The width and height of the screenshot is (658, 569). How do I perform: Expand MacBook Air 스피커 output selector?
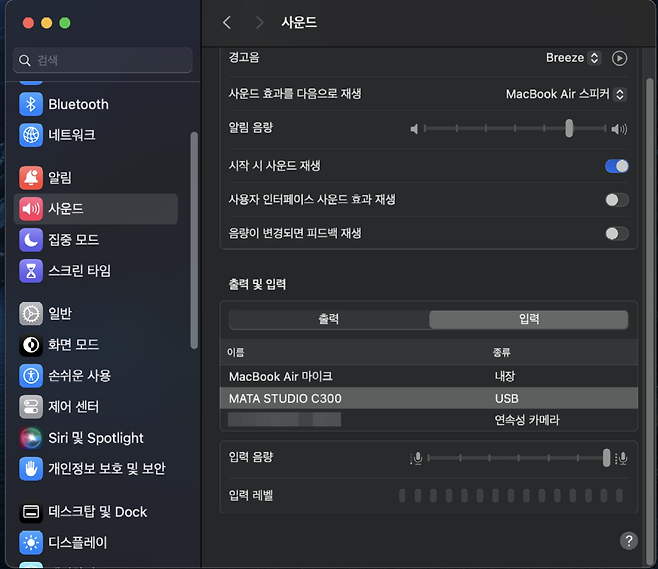(x=566, y=94)
